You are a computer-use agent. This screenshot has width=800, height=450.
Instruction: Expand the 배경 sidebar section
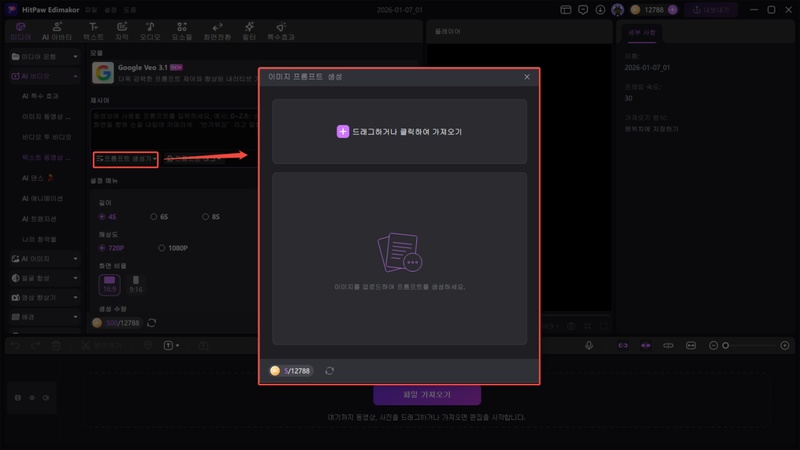[x=44, y=317]
